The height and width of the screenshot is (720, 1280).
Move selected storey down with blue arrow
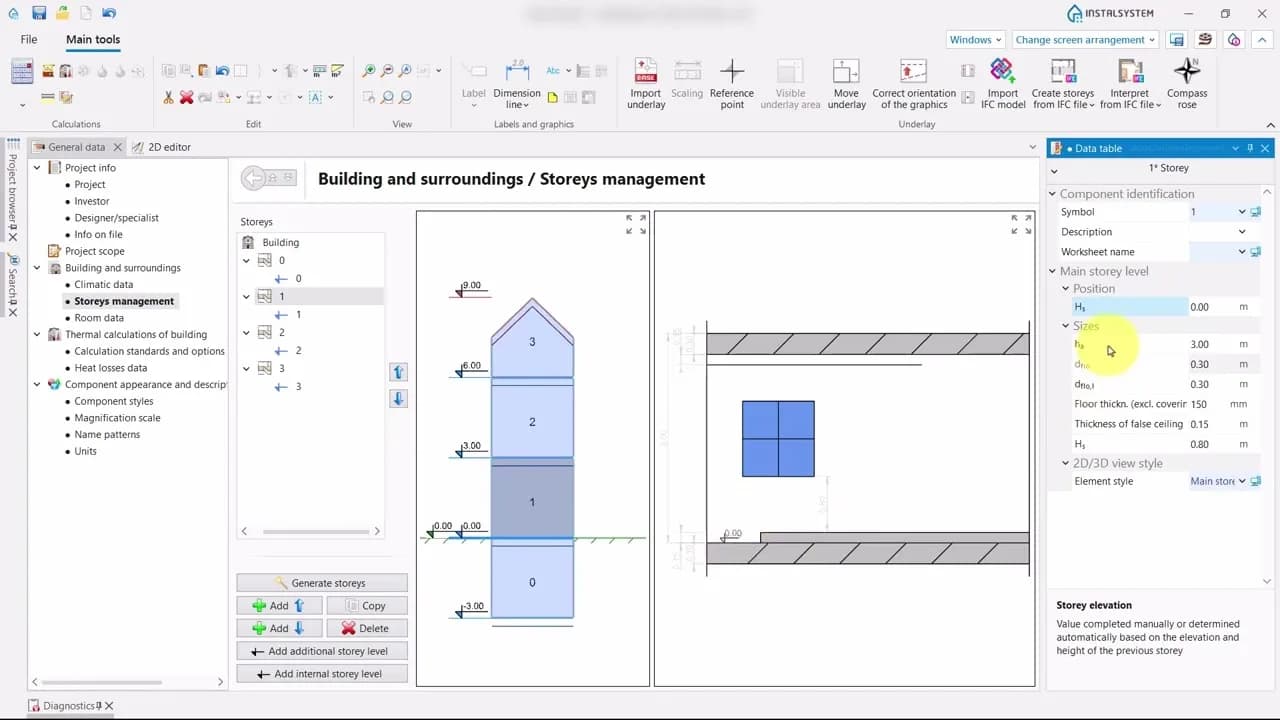point(398,398)
